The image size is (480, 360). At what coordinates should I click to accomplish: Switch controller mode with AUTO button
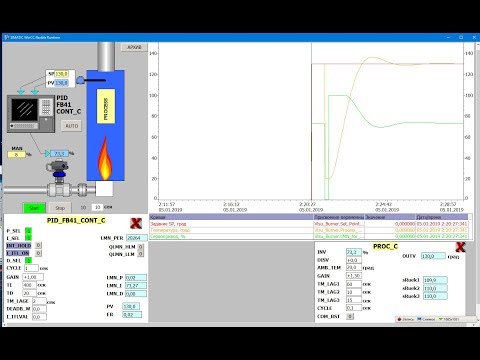tap(71, 126)
